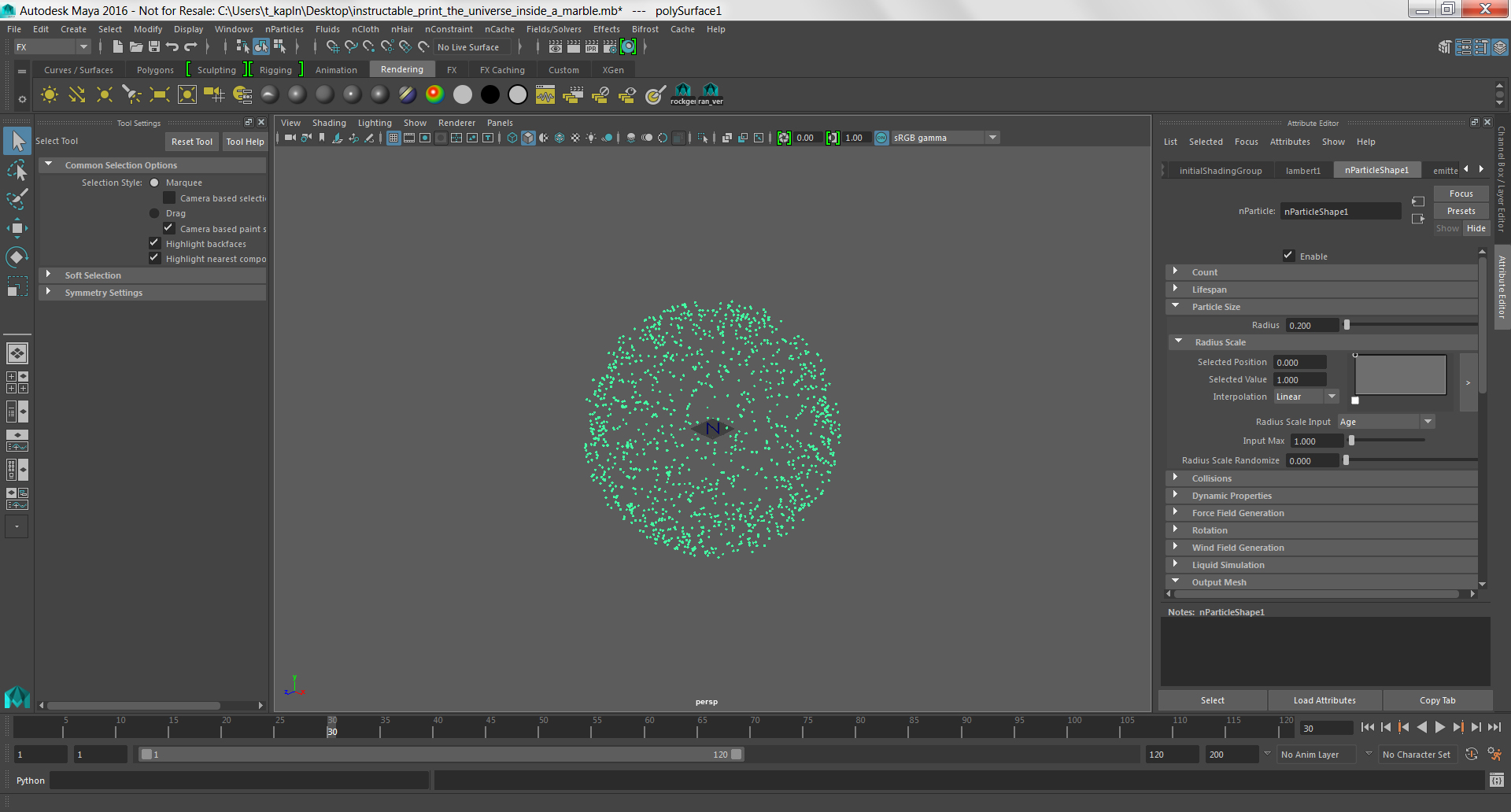Click the Load Attributes button
The height and width of the screenshot is (812, 1511).
[1324, 700]
